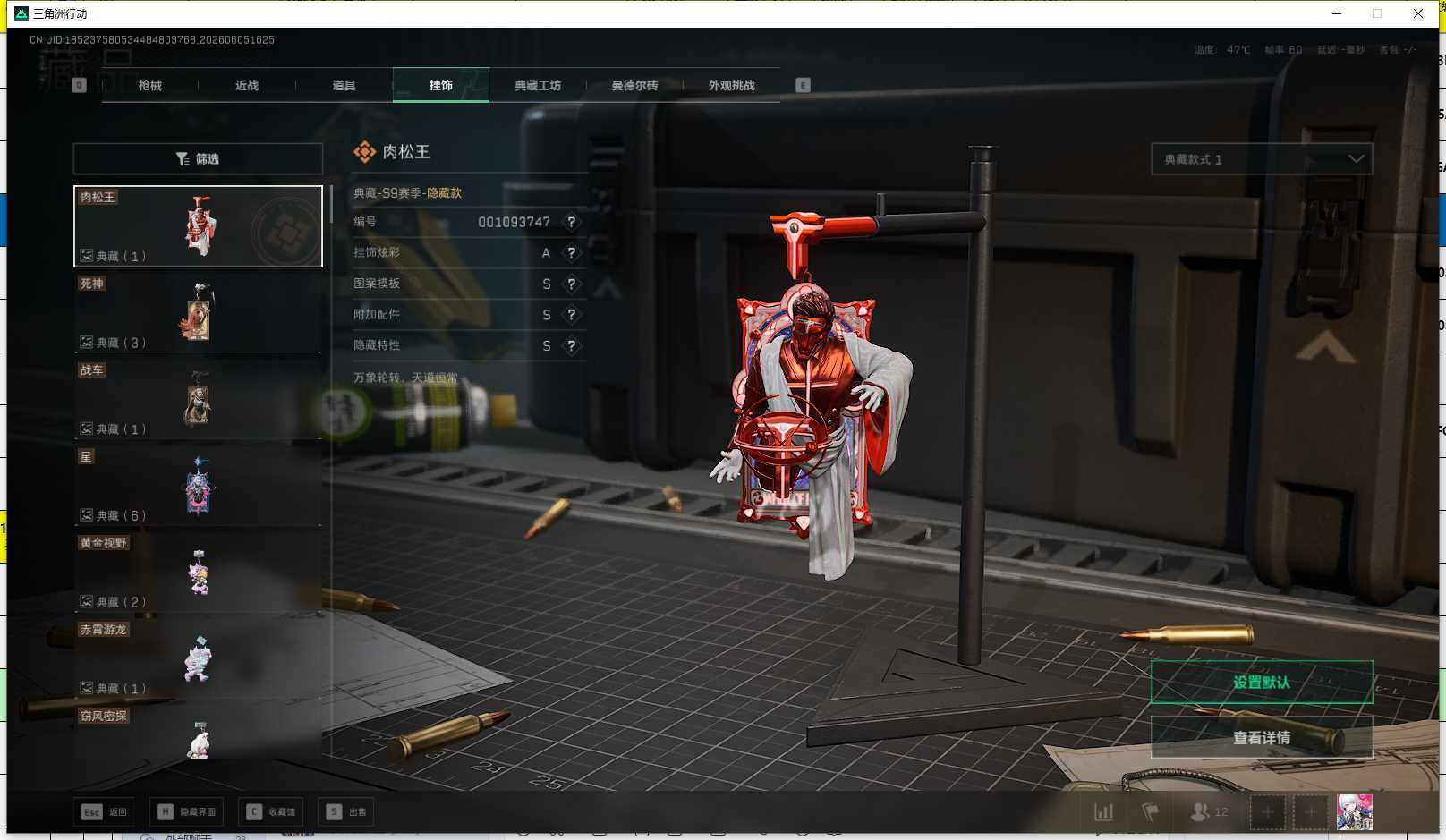
Task: Click the first empty teammate plus slot
Action: (1267, 812)
